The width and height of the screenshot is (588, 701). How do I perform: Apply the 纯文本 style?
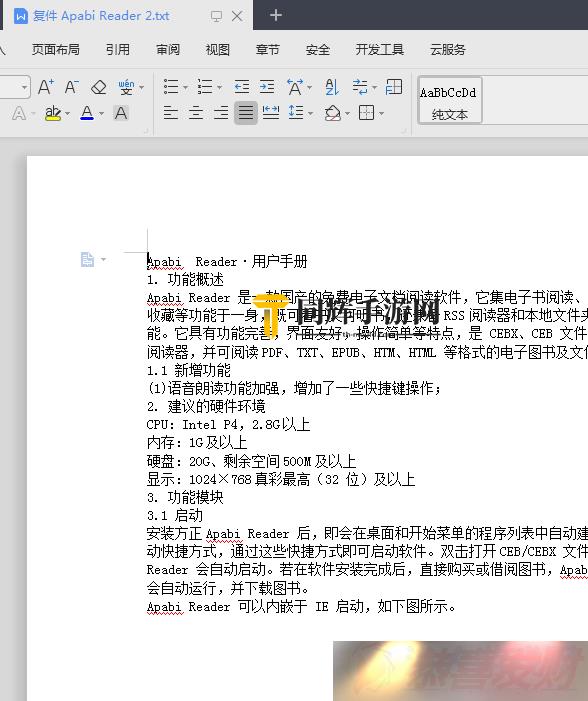450,101
